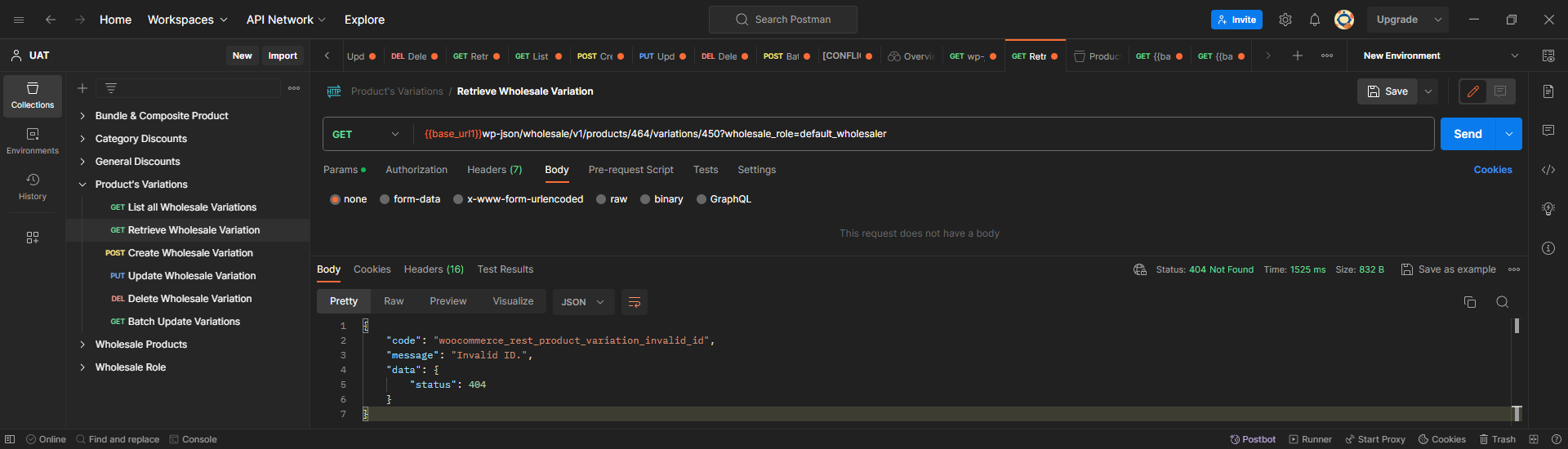The image size is (1568, 449).
Task: Open the Workspaces dropdown
Action: click(188, 20)
